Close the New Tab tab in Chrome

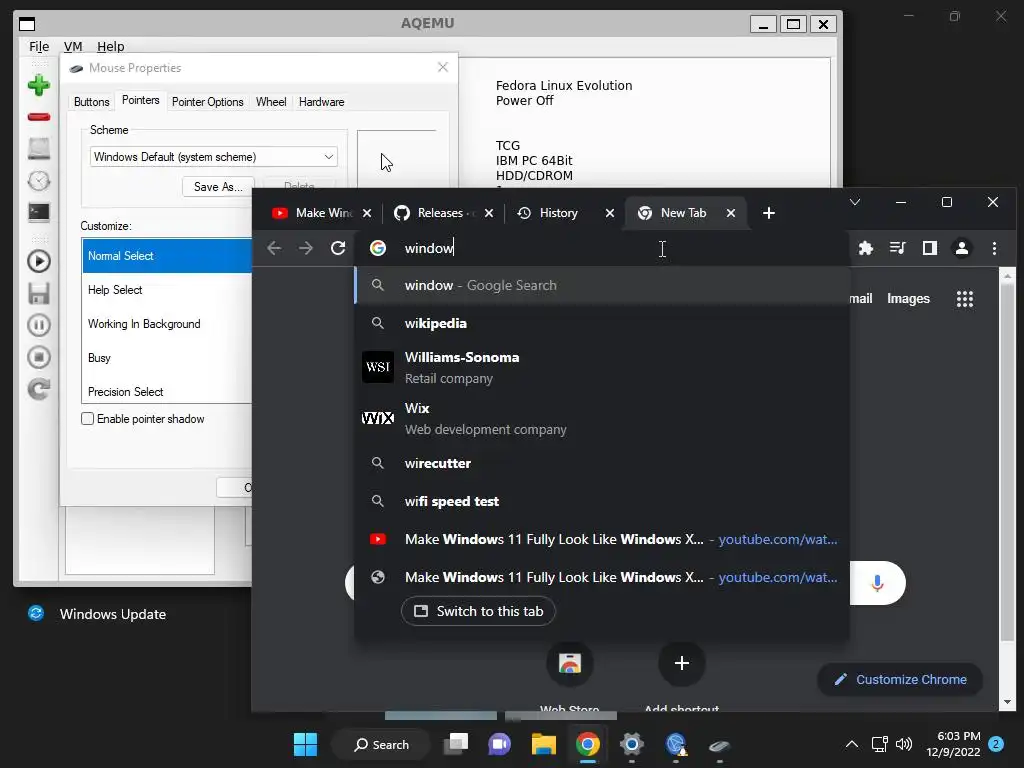tap(731, 213)
